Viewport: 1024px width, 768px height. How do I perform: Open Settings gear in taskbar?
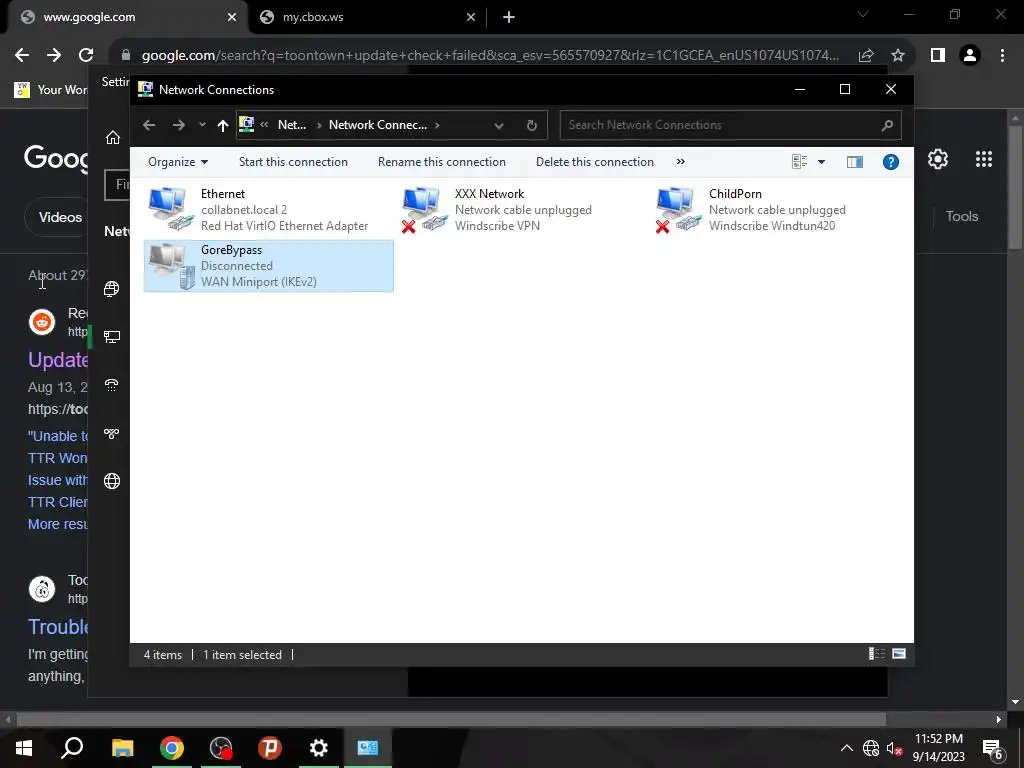click(x=319, y=748)
